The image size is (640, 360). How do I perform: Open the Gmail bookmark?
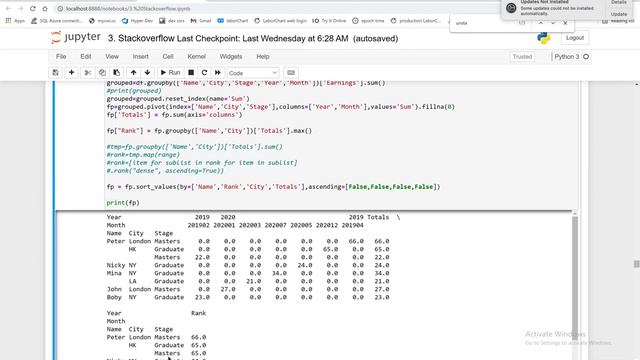[x=201, y=21]
